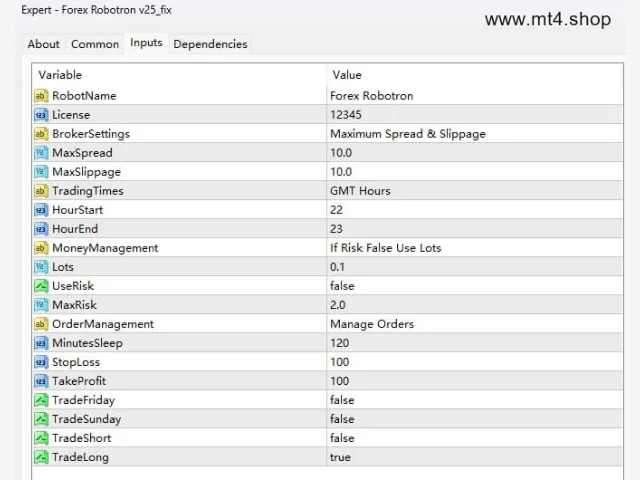Click the MaxSpread double-type icon

click(x=41, y=153)
